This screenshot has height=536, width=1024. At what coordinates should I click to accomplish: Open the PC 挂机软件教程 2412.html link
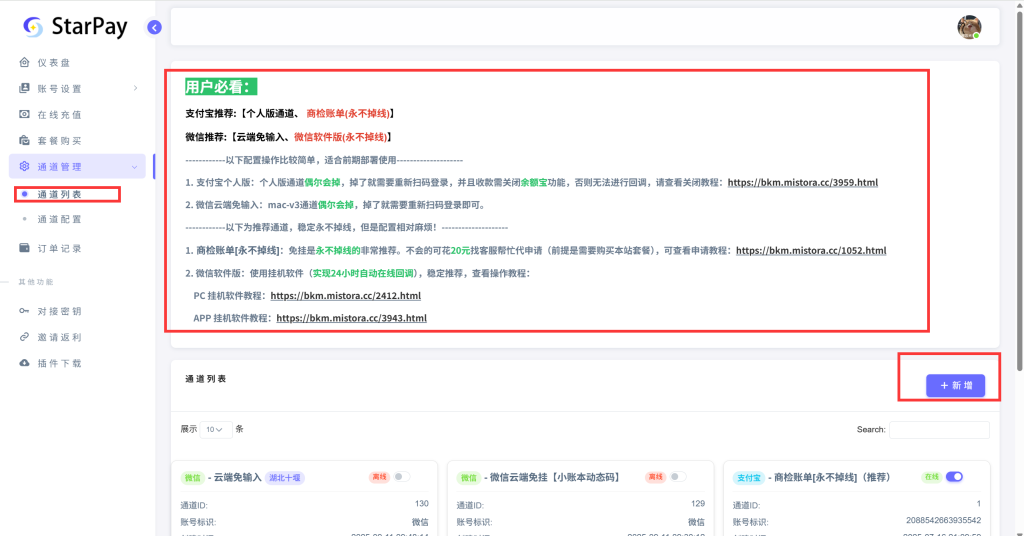(345, 296)
